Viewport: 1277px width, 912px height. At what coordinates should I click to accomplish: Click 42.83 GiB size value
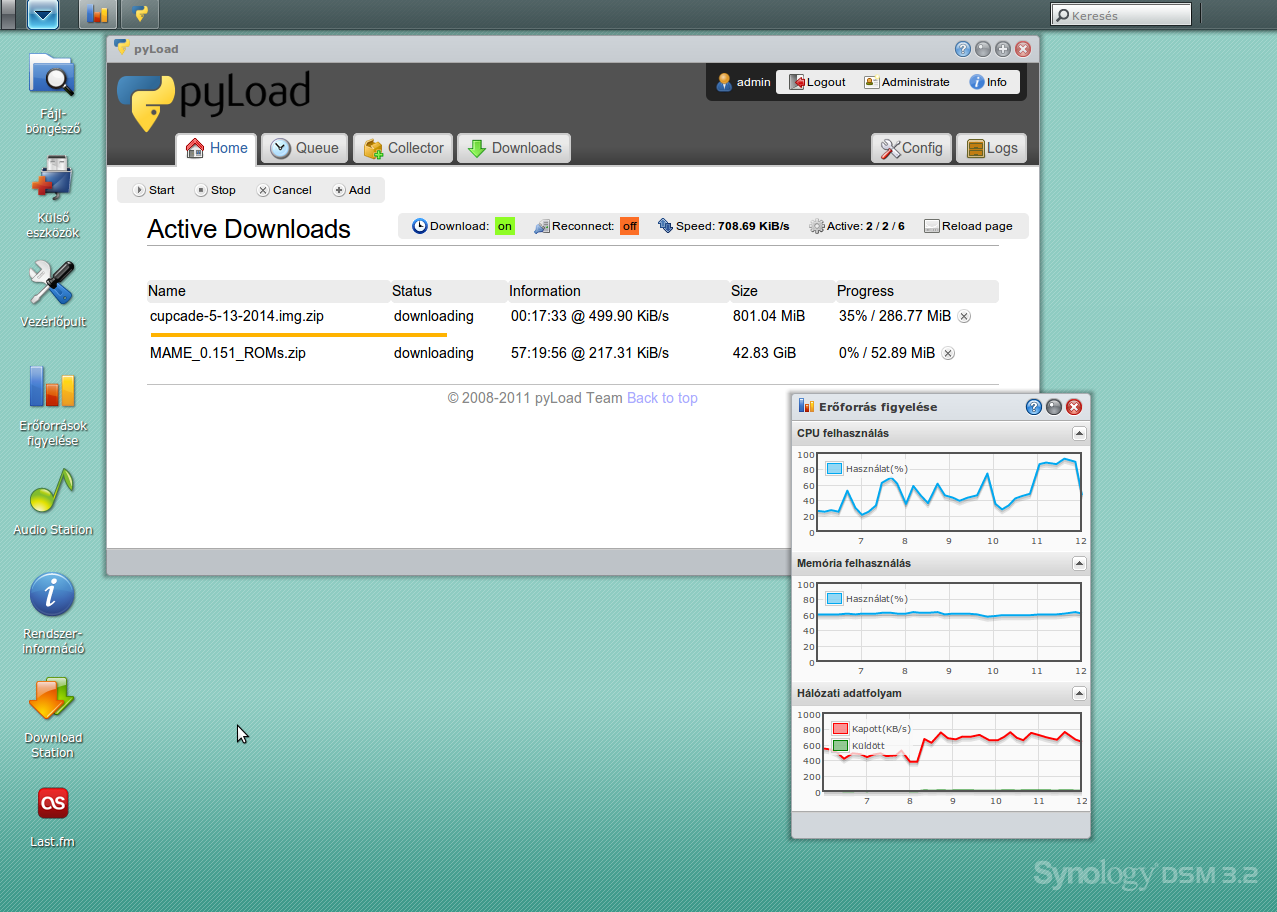(x=765, y=353)
